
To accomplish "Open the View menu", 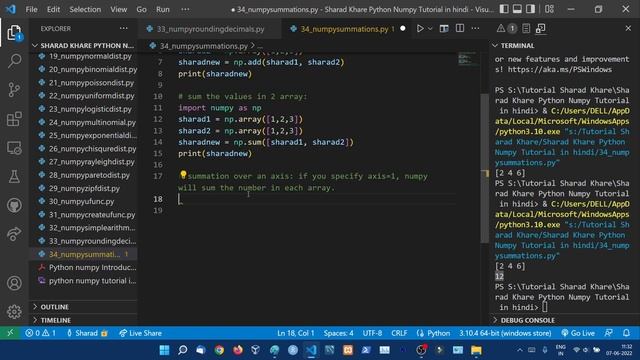I will coord(118,9).
